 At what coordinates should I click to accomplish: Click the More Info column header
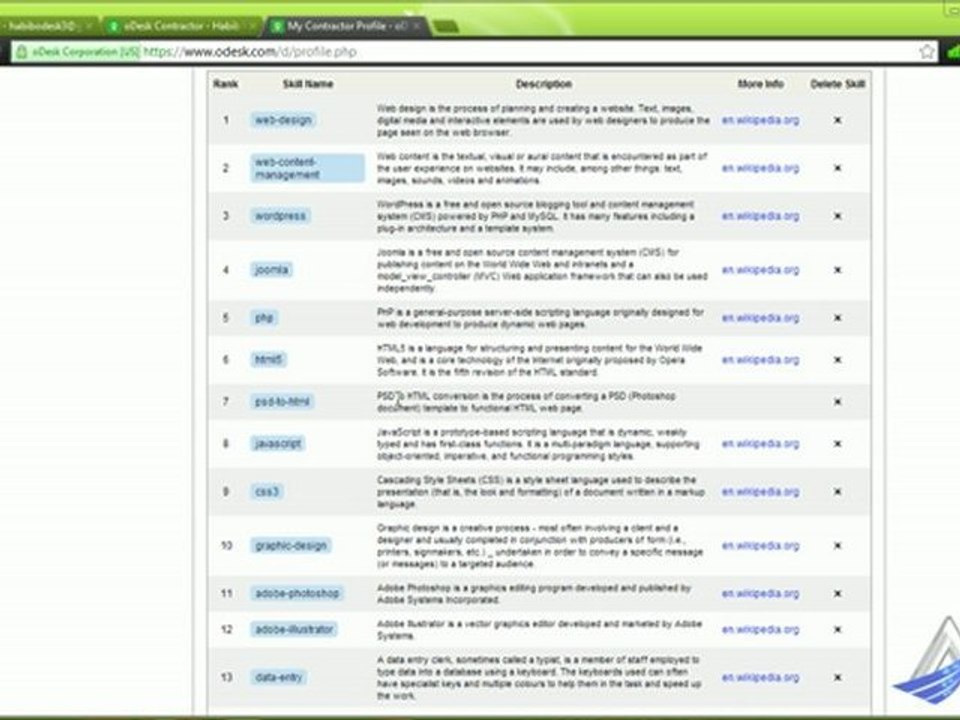pyautogui.click(x=760, y=84)
